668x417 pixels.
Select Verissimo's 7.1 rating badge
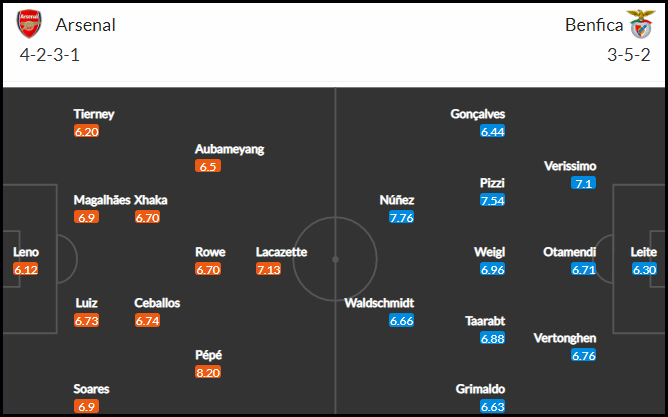(584, 183)
